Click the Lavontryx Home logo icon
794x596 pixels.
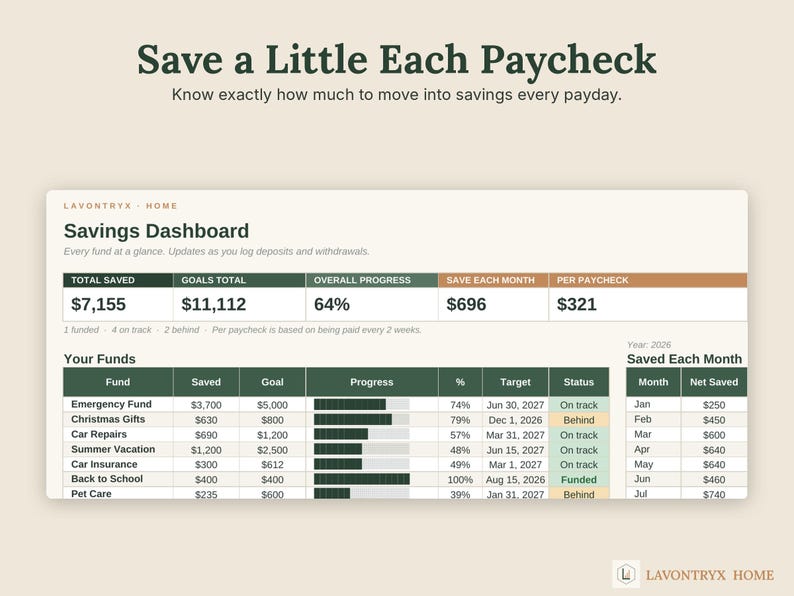tap(626, 574)
